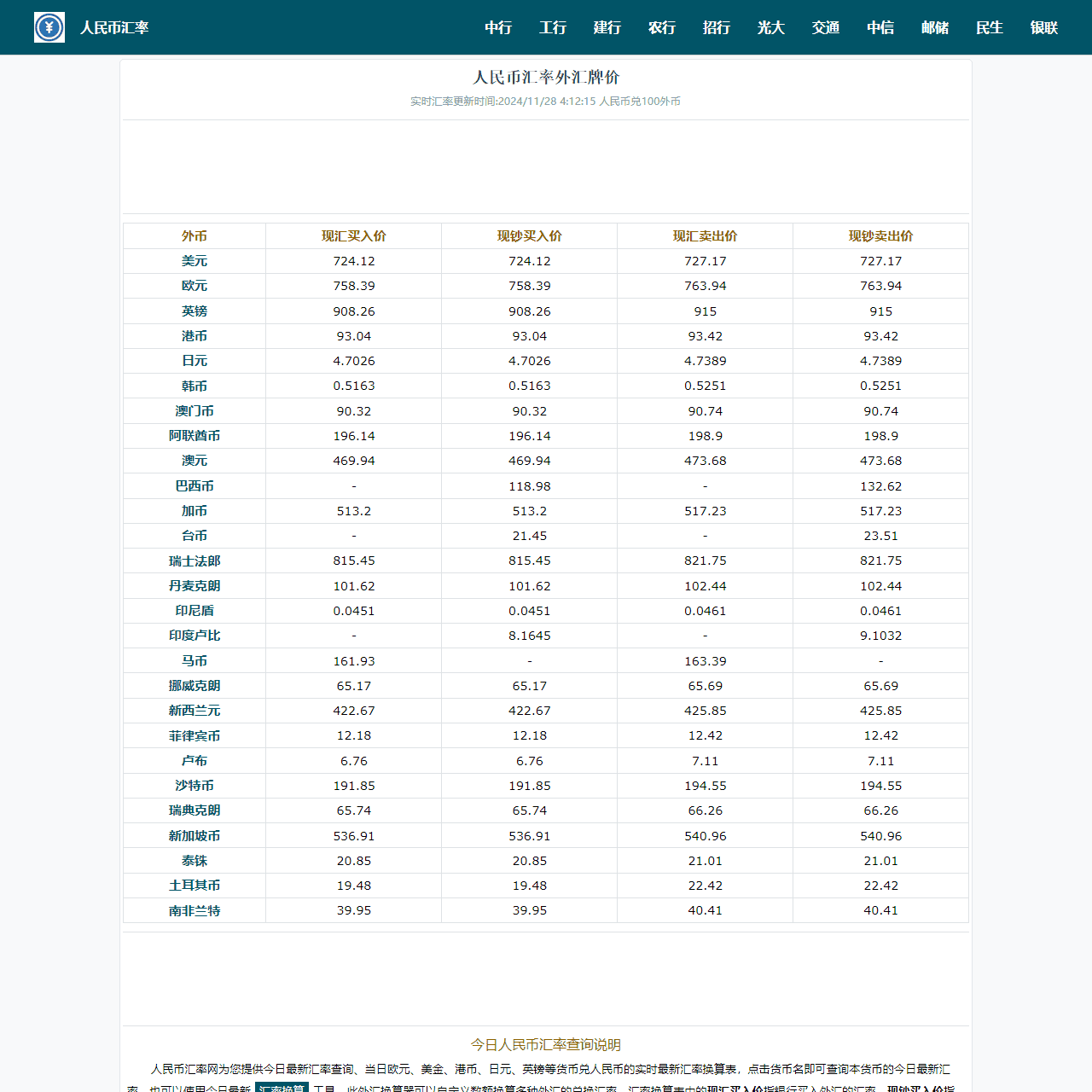Click the 人民币汇率外汇牌价 page title
1092x1092 pixels.
click(546, 78)
